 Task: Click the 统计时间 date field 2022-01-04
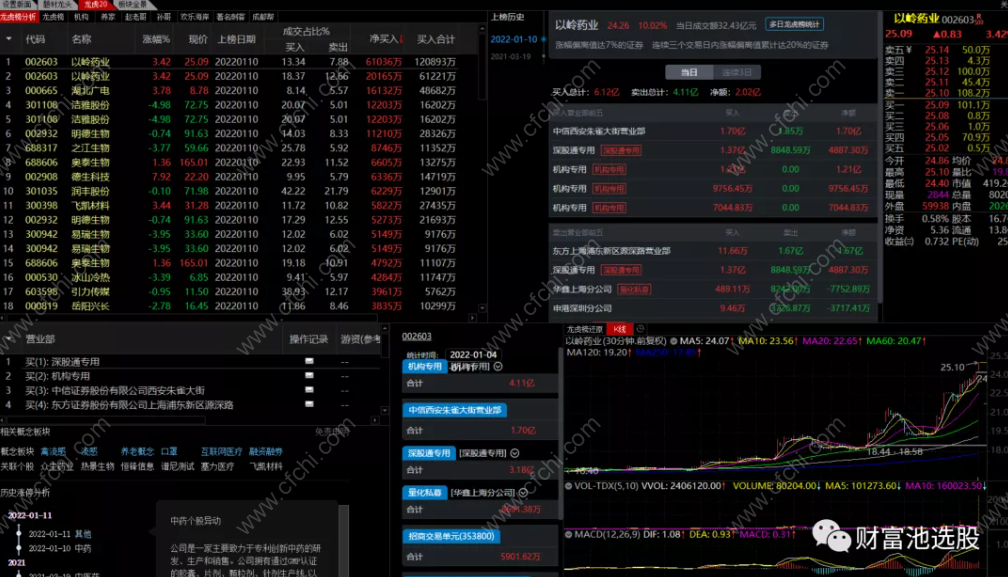473,355
